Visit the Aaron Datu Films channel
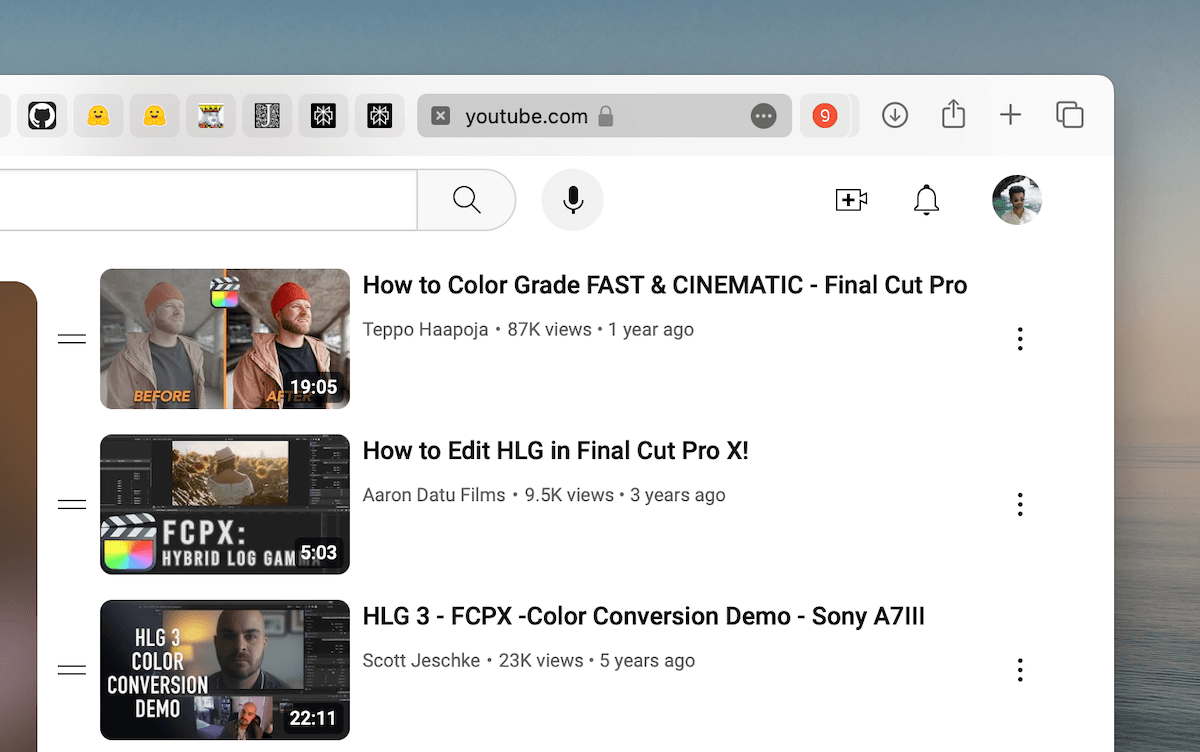The height and width of the screenshot is (752, 1200). tap(434, 495)
